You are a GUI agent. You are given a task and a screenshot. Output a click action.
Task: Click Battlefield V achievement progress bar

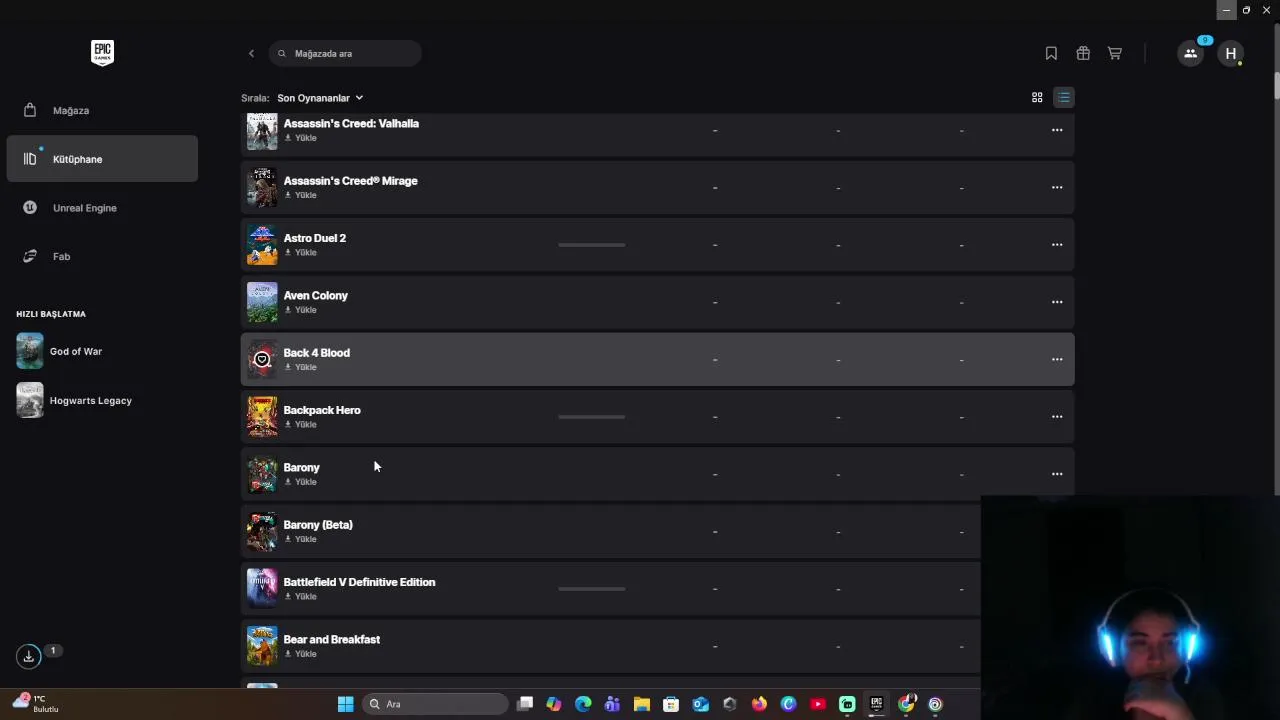coord(592,589)
